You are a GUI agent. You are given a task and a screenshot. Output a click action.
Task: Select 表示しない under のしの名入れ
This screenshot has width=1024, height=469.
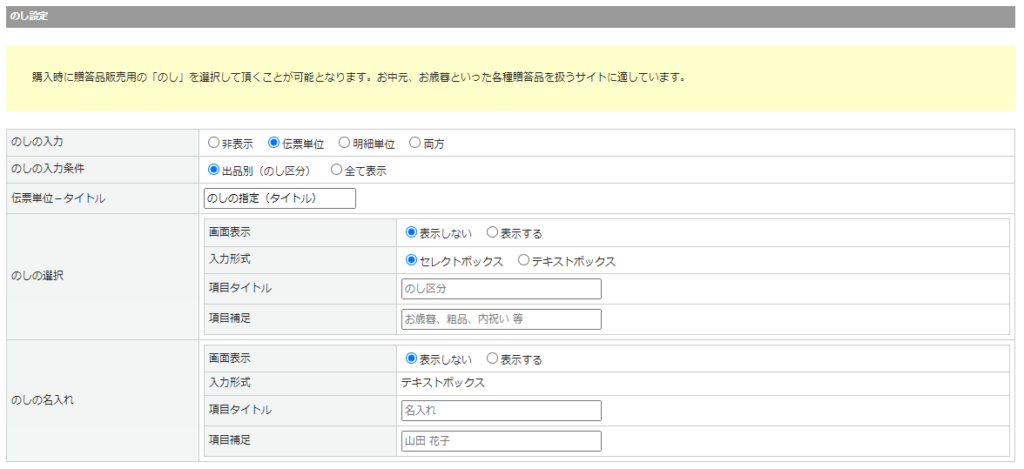point(411,358)
